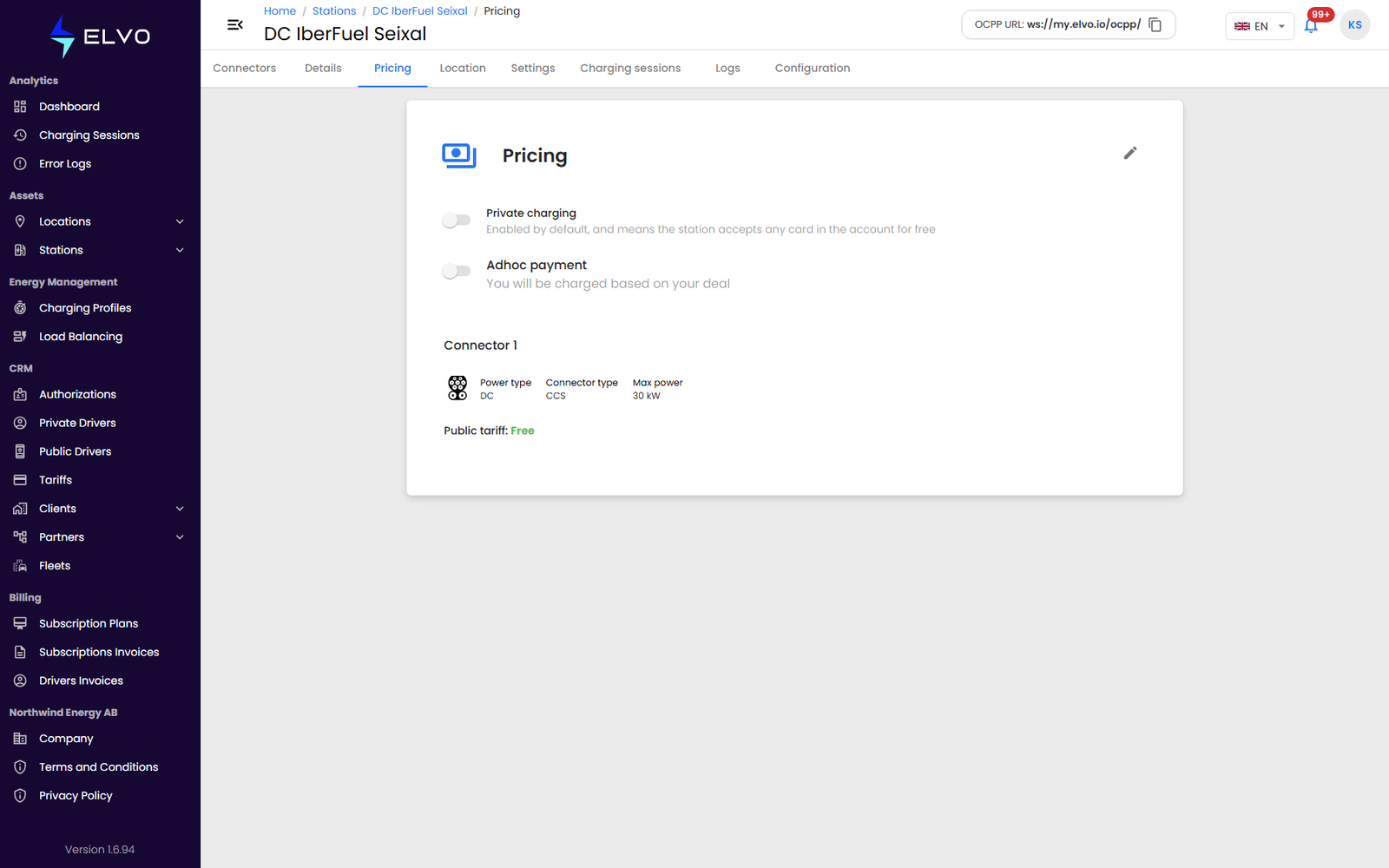Image resolution: width=1389 pixels, height=868 pixels.
Task: Click the Elvo logo
Action: [x=100, y=36]
